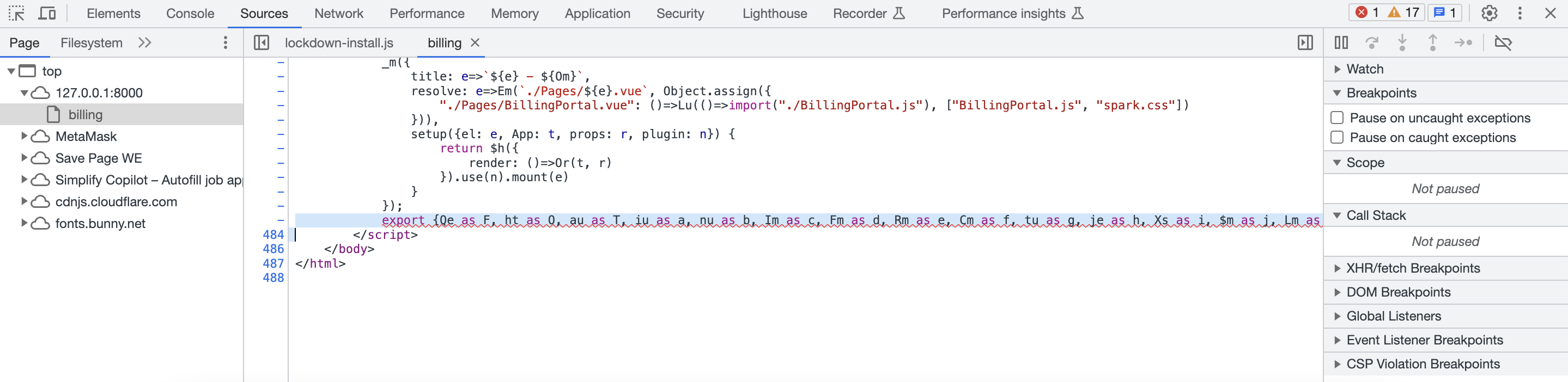This screenshot has width=1568, height=382.
Task: Click line number 486 in gutter
Action: pos(274,249)
